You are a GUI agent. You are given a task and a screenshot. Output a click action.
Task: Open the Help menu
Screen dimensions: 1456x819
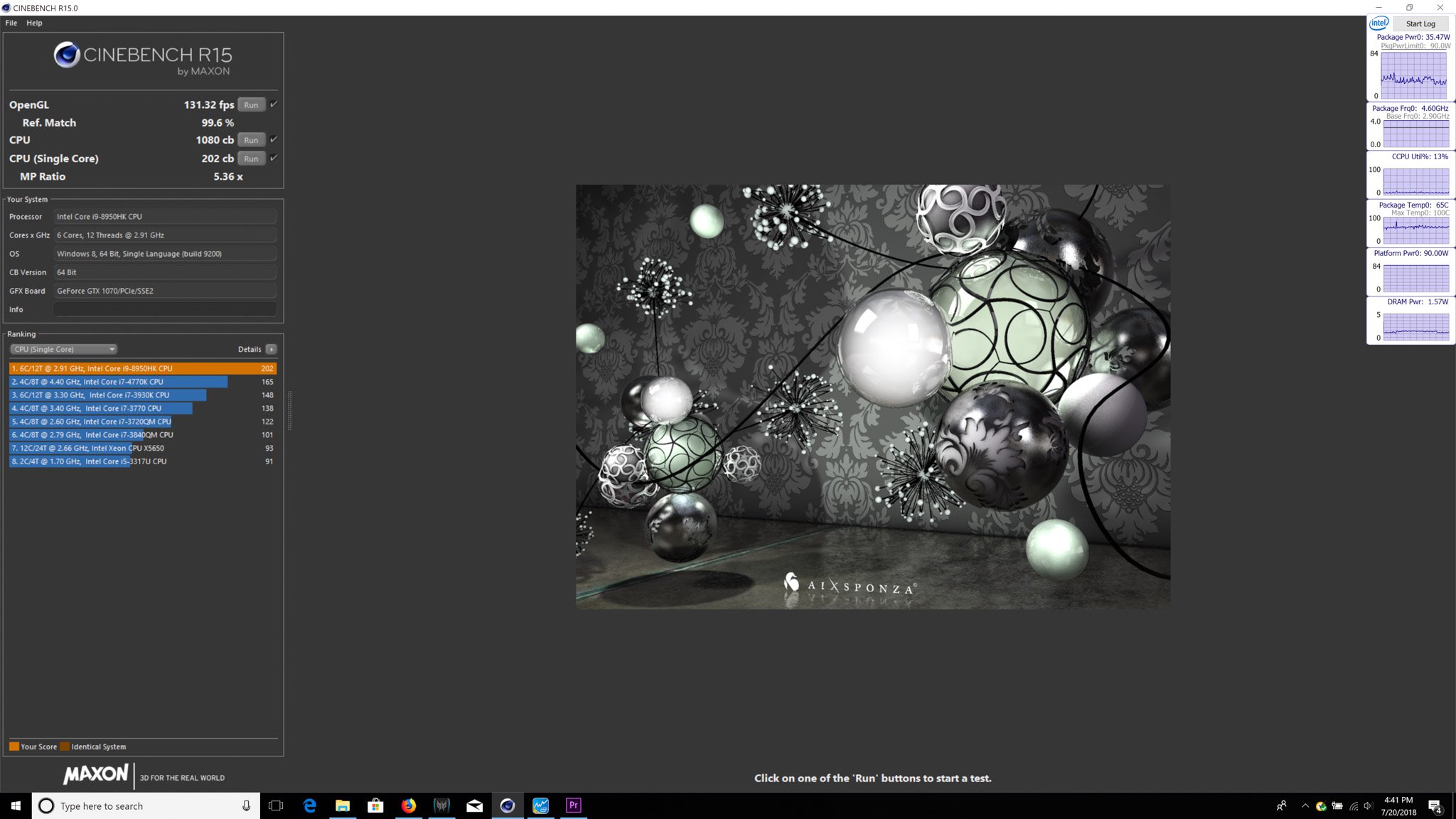(x=34, y=23)
